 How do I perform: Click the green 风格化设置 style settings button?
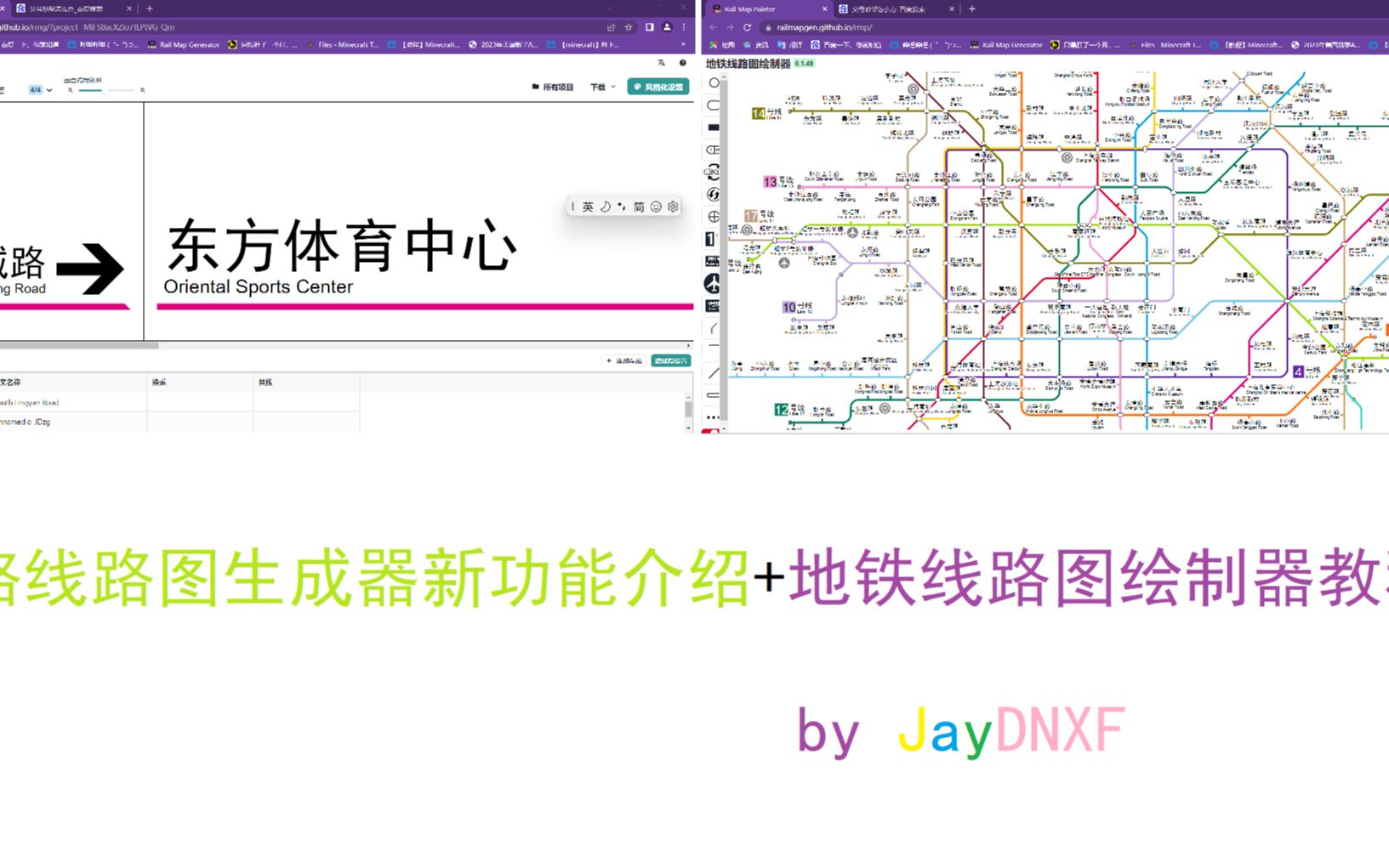point(658,87)
